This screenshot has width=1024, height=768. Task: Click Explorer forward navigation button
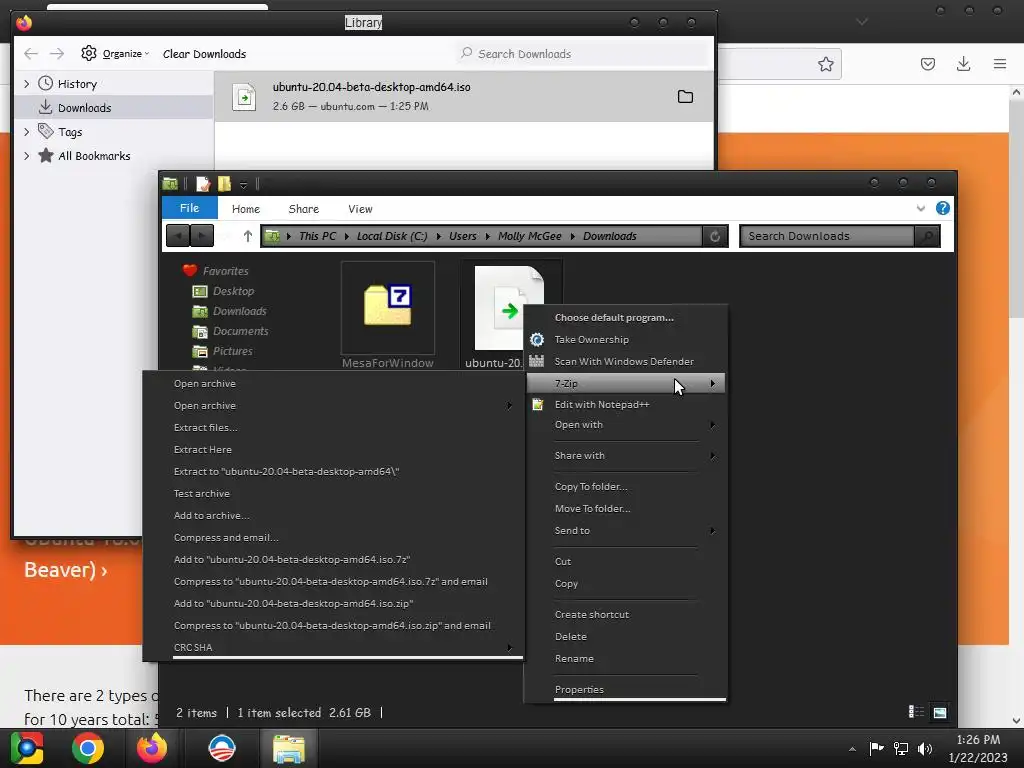(202, 236)
